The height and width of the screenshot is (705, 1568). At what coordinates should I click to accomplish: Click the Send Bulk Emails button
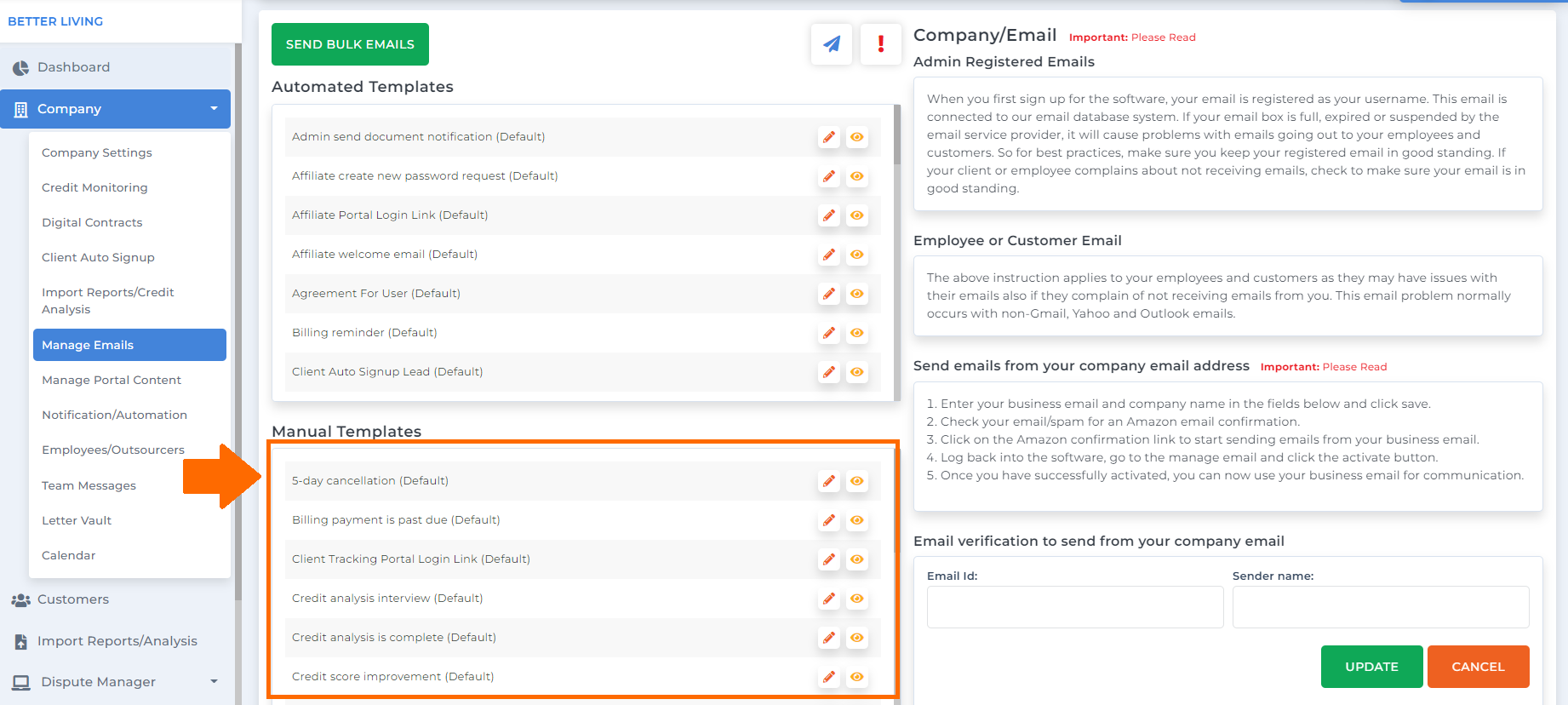(350, 44)
